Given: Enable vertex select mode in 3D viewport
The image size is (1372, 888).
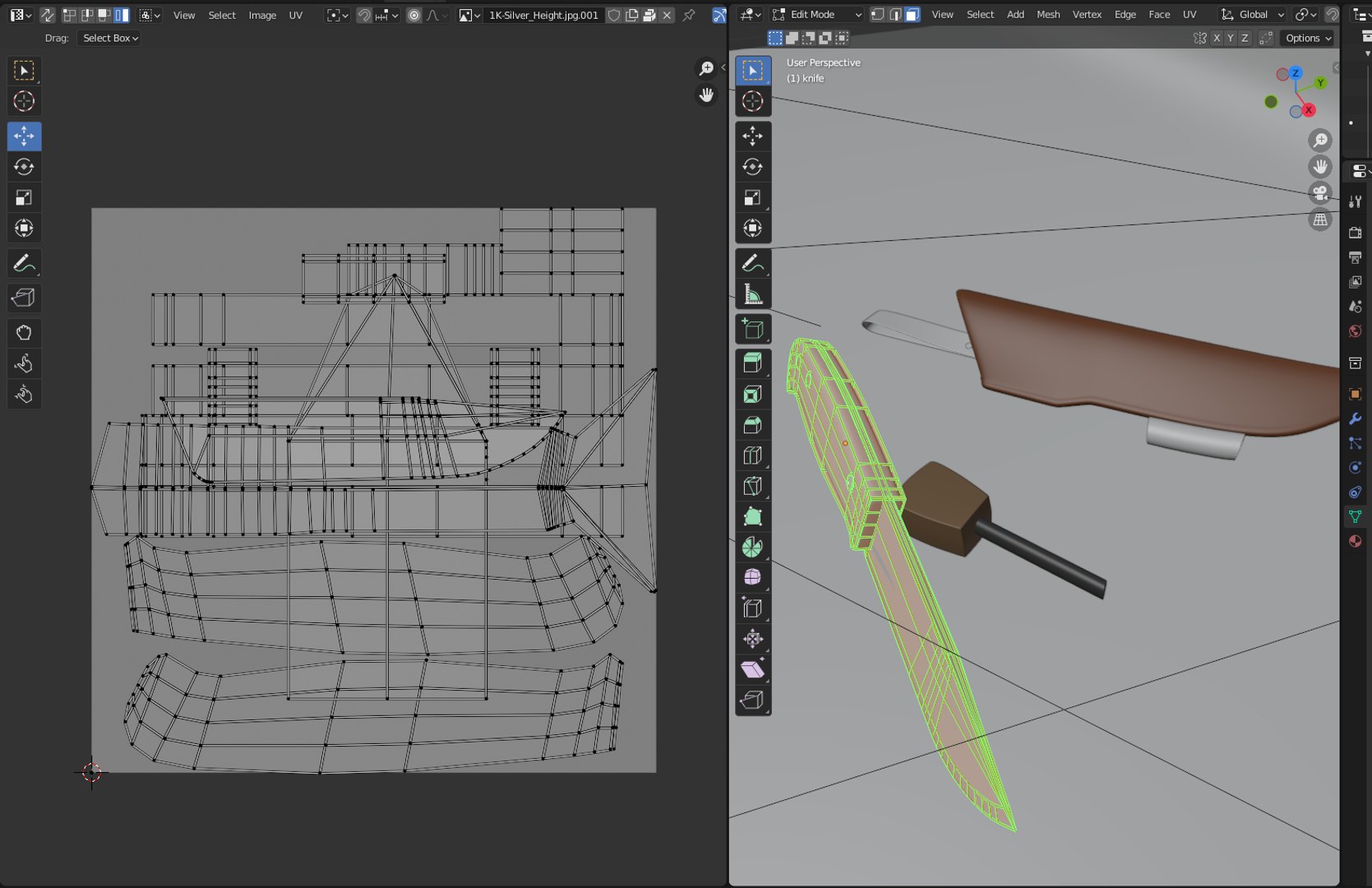Looking at the screenshot, I should pos(877,14).
